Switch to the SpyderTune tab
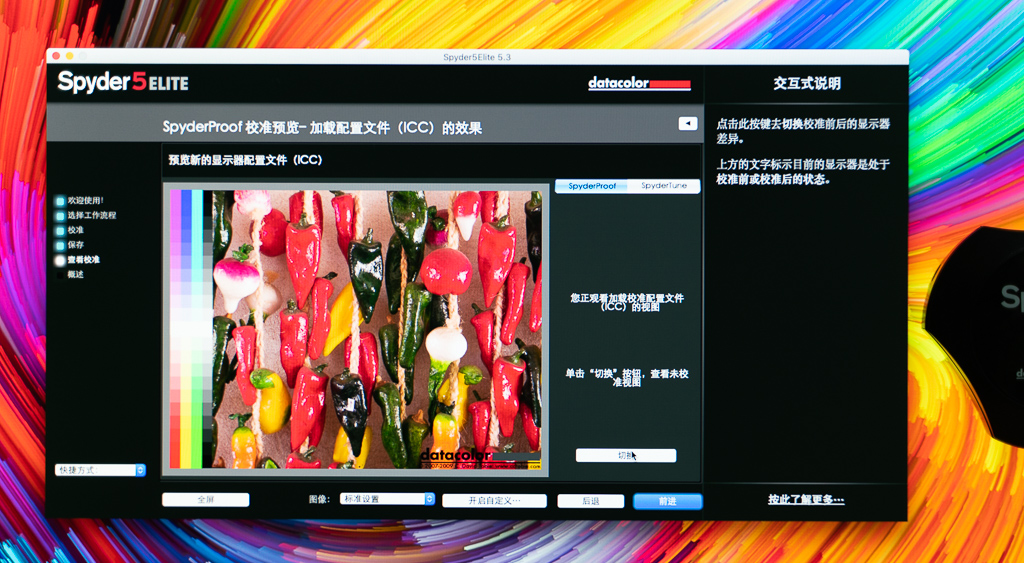 664,186
